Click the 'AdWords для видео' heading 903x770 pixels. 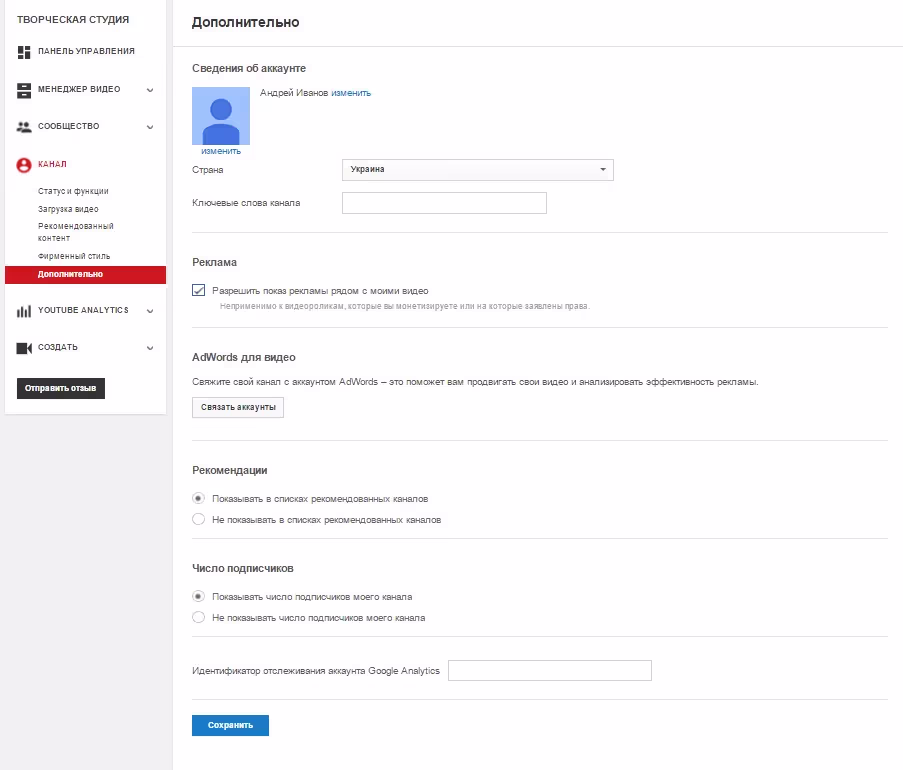pos(244,357)
